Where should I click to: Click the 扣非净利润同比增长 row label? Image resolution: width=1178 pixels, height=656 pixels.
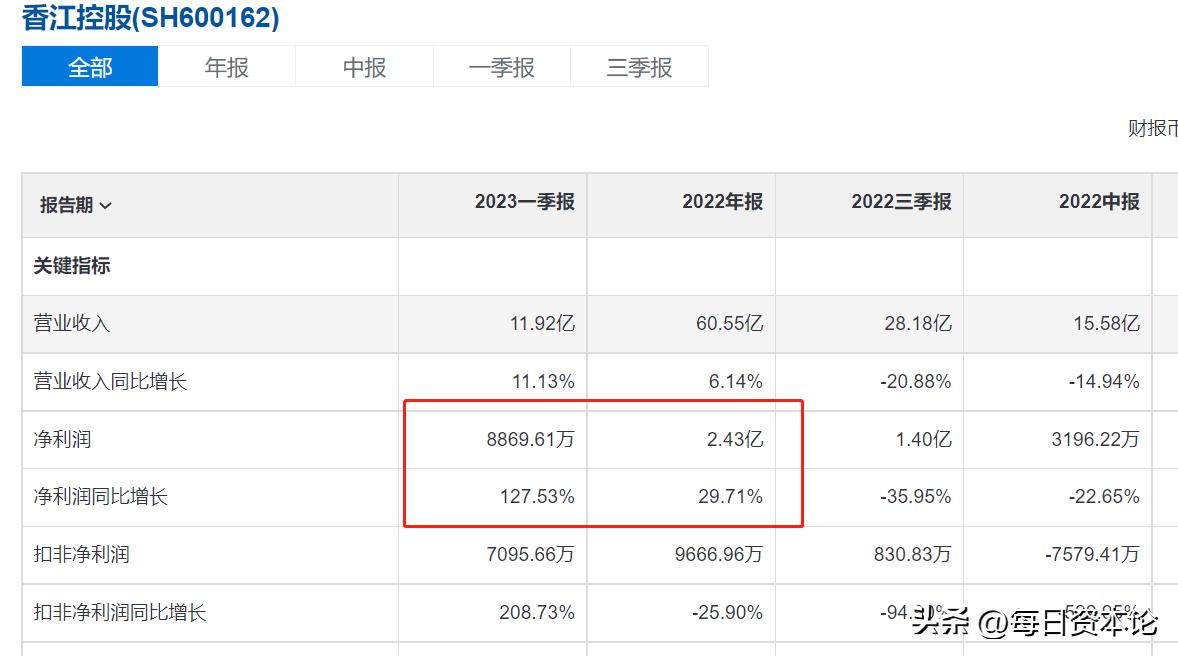coord(120,612)
